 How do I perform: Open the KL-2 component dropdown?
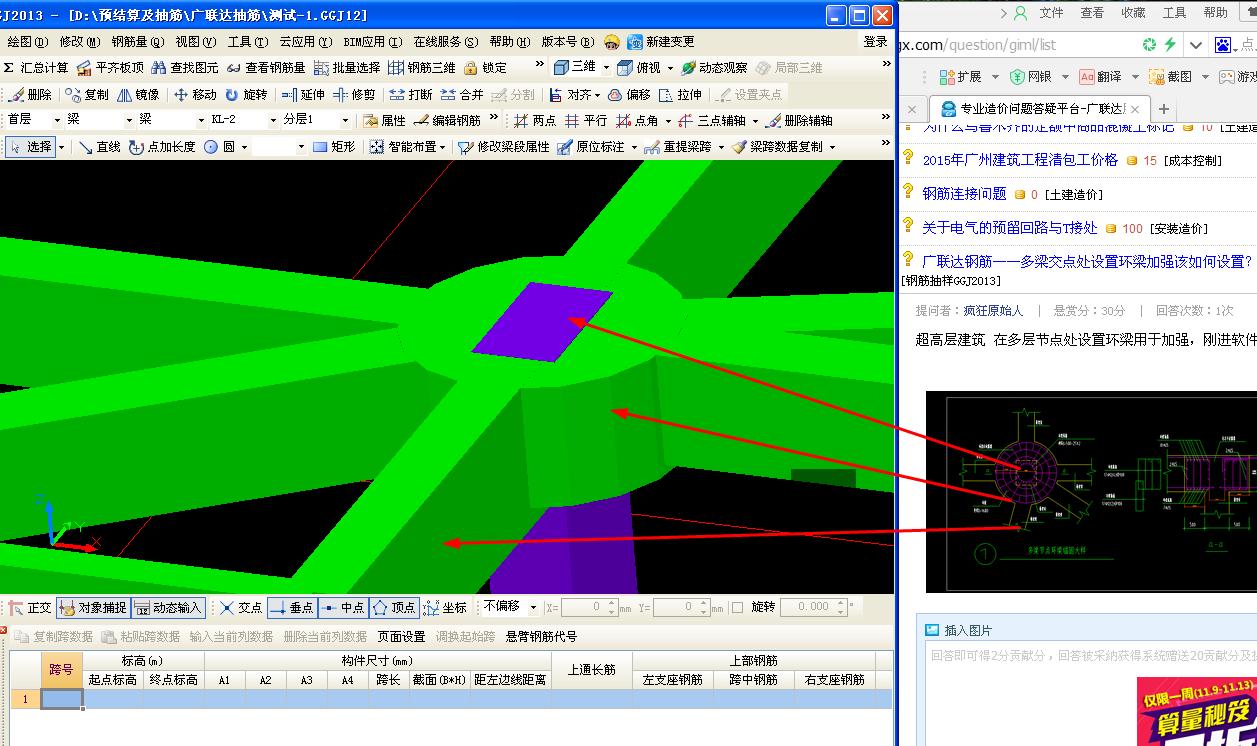273,120
